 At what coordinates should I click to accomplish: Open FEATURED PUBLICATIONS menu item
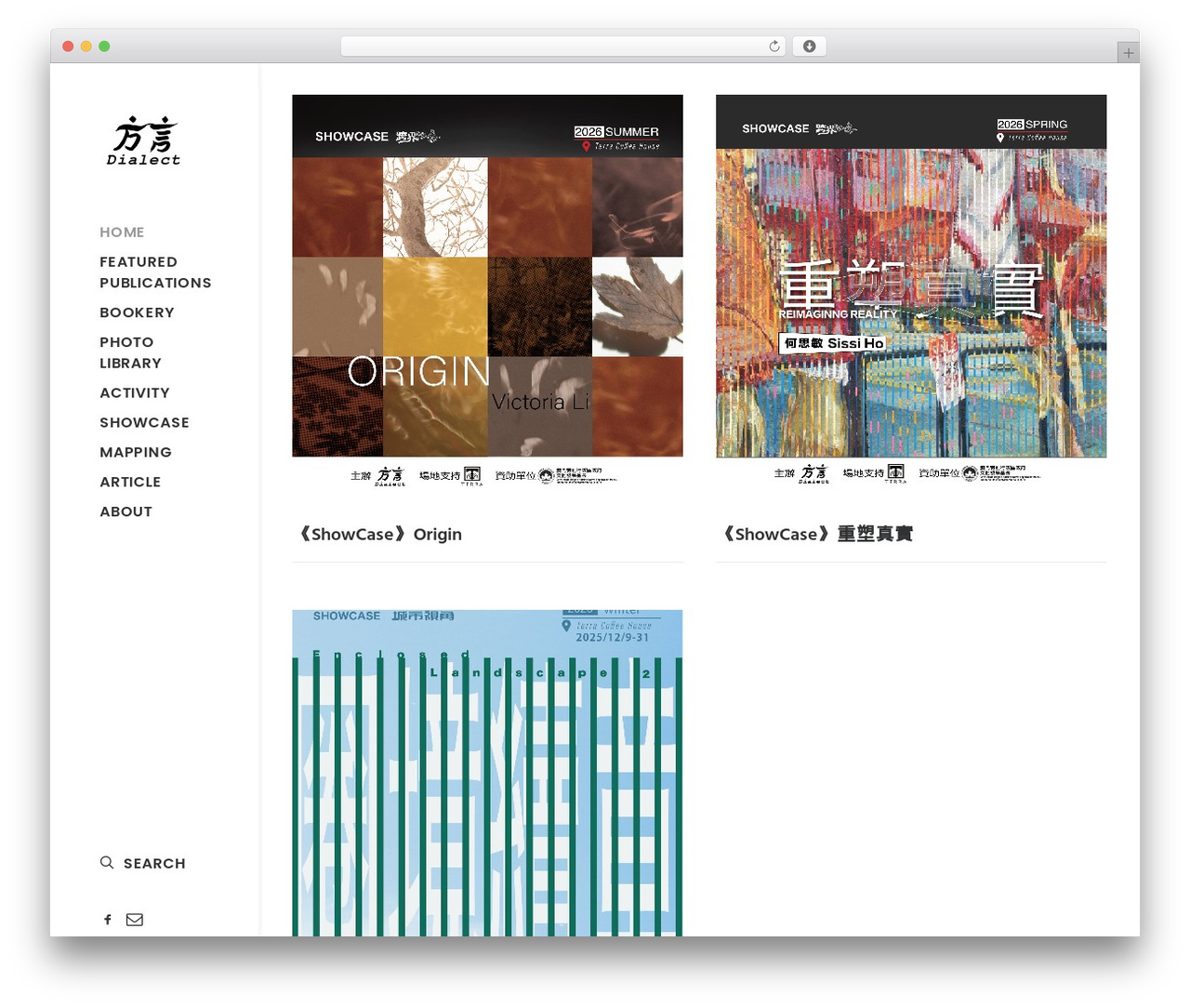(155, 272)
